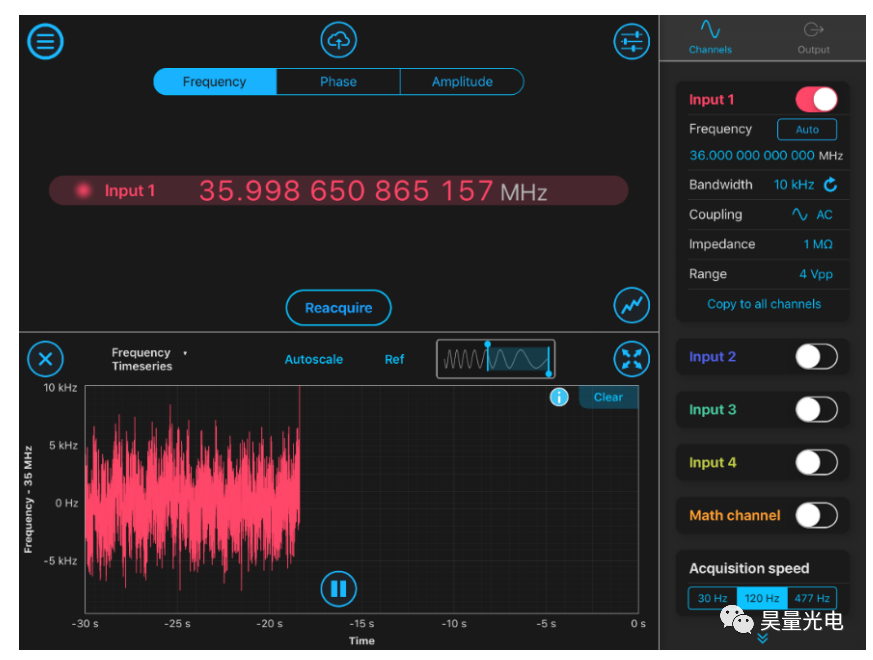
Task: Click the -30 s time axis label
Action: pos(85,624)
